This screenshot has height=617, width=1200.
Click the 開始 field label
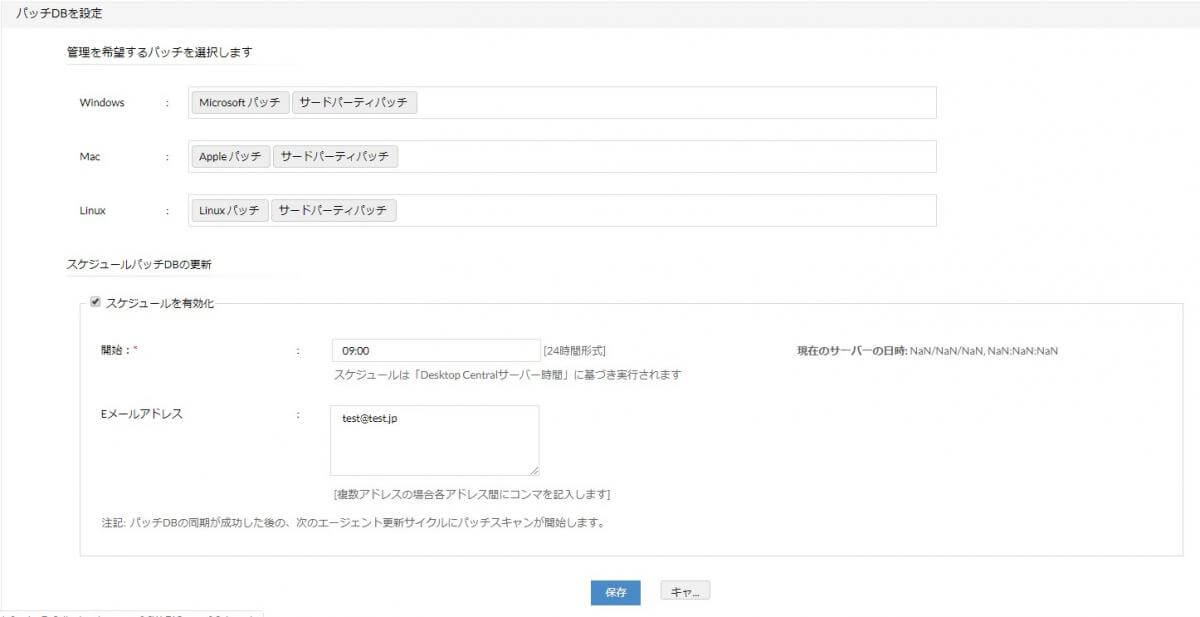119,351
